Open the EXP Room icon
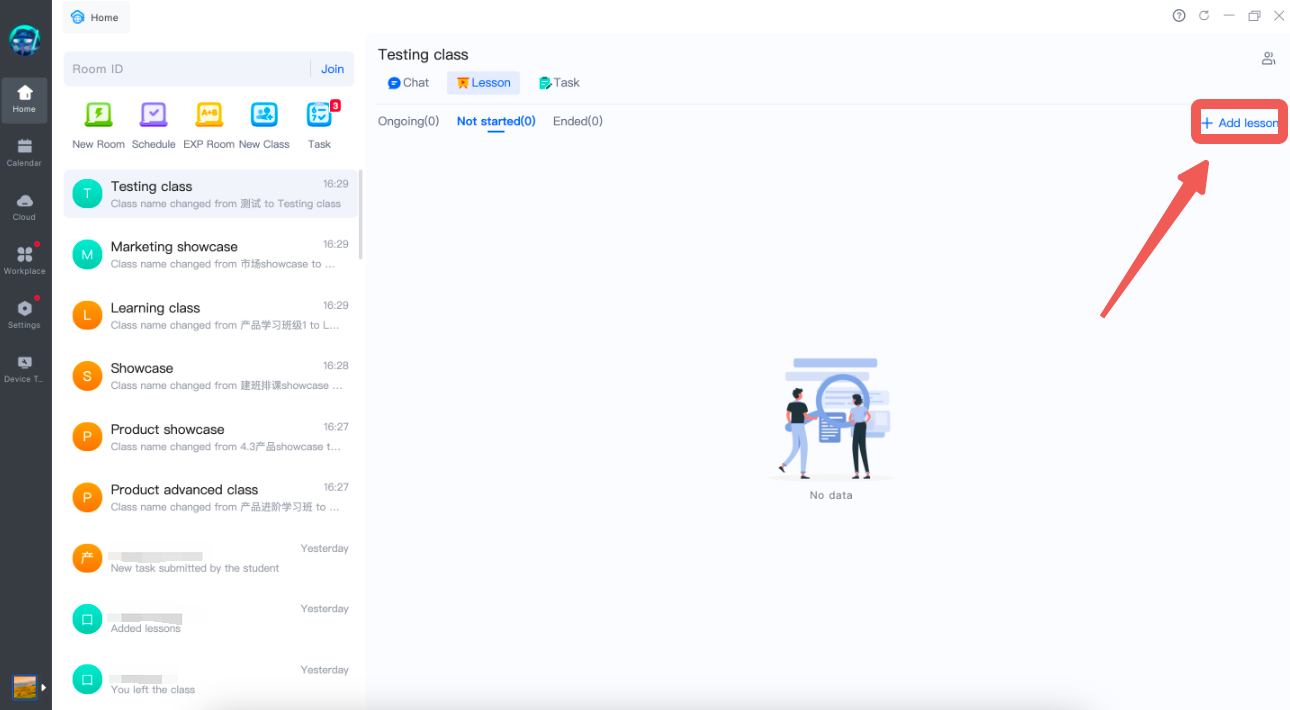Image resolution: width=1290 pixels, height=710 pixels. point(209,115)
